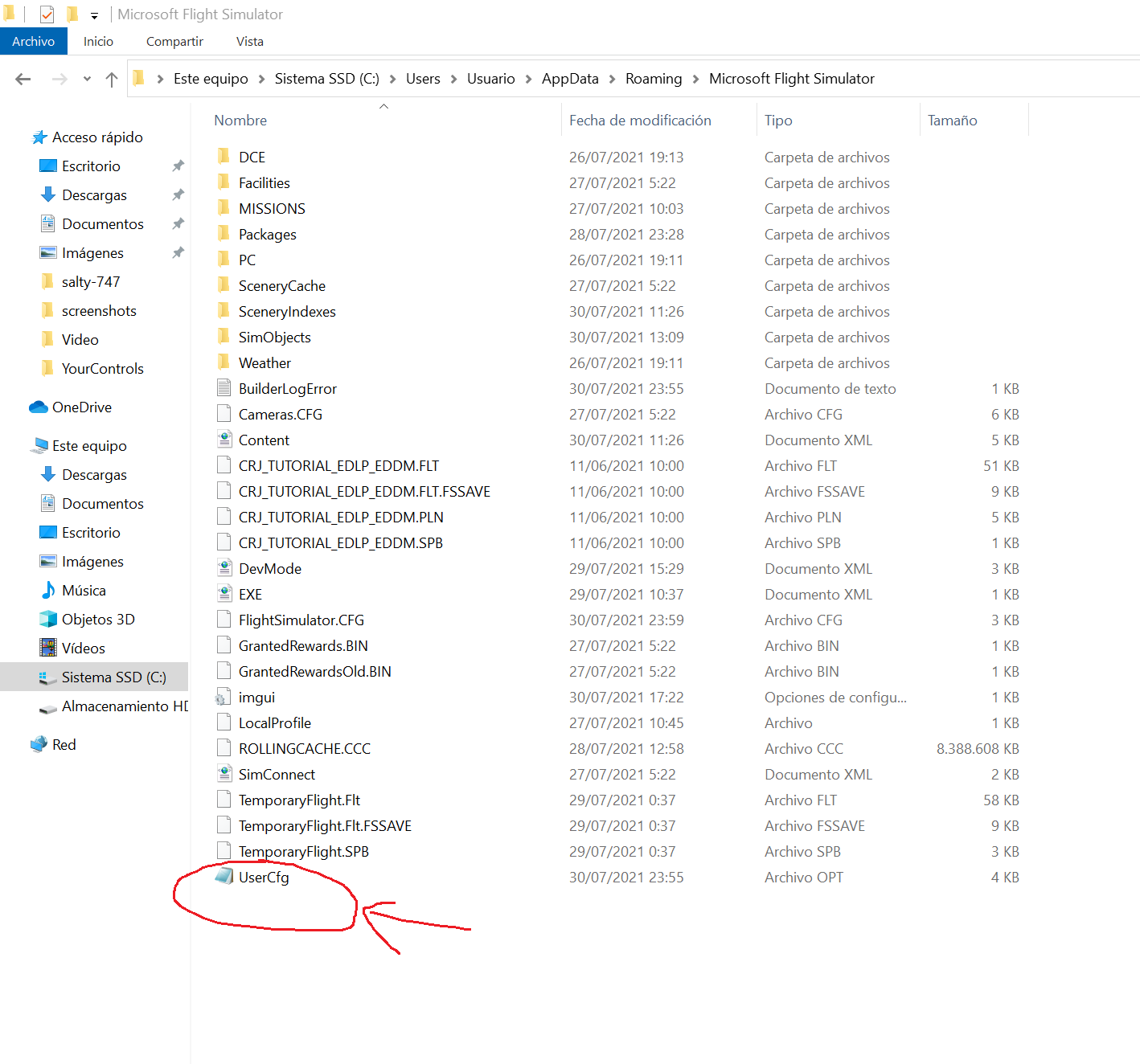Click the DevMode XML document icon
The image size is (1140, 1064).
pos(224,568)
